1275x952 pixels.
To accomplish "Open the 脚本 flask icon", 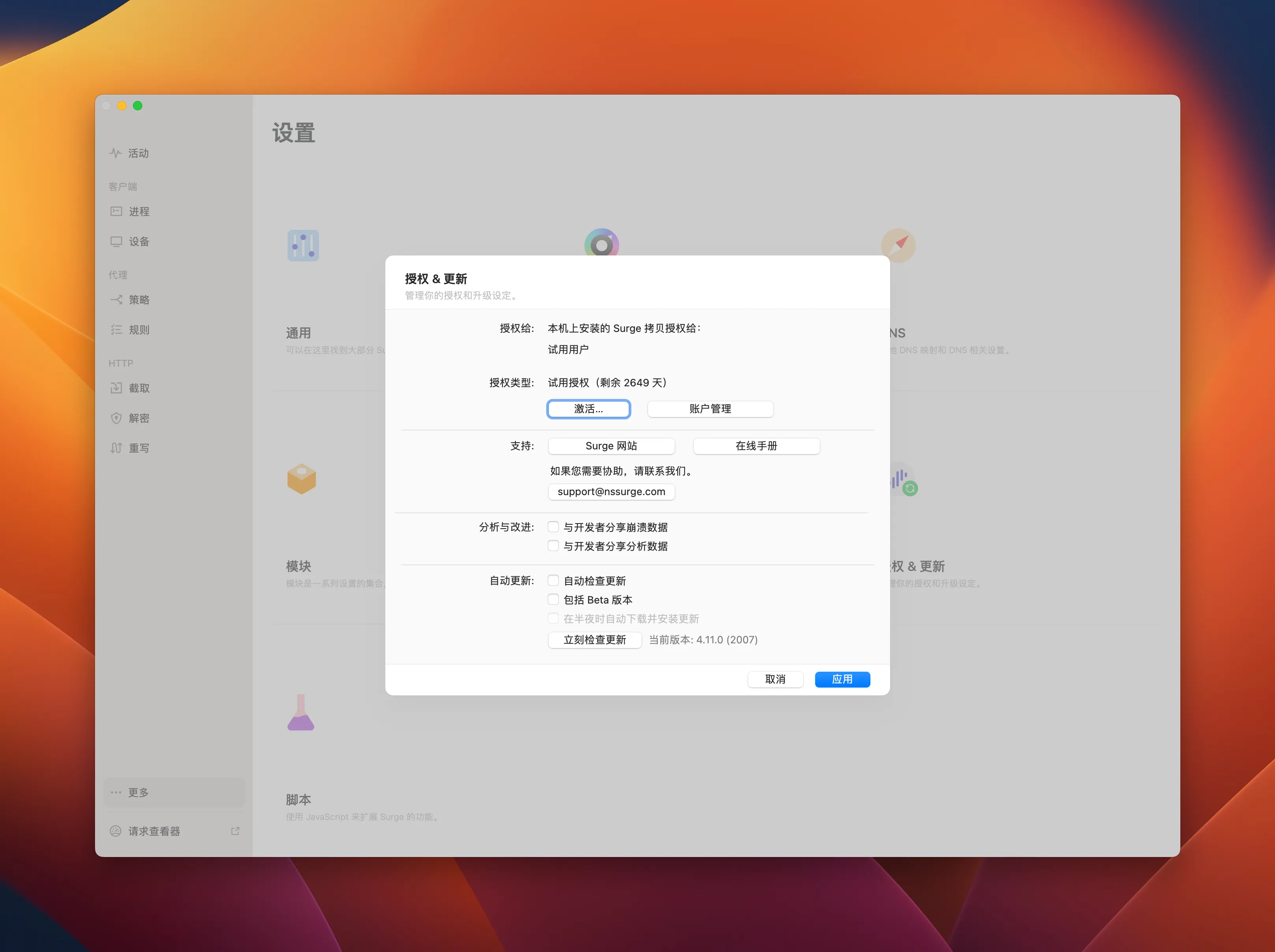I will (301, 712).
